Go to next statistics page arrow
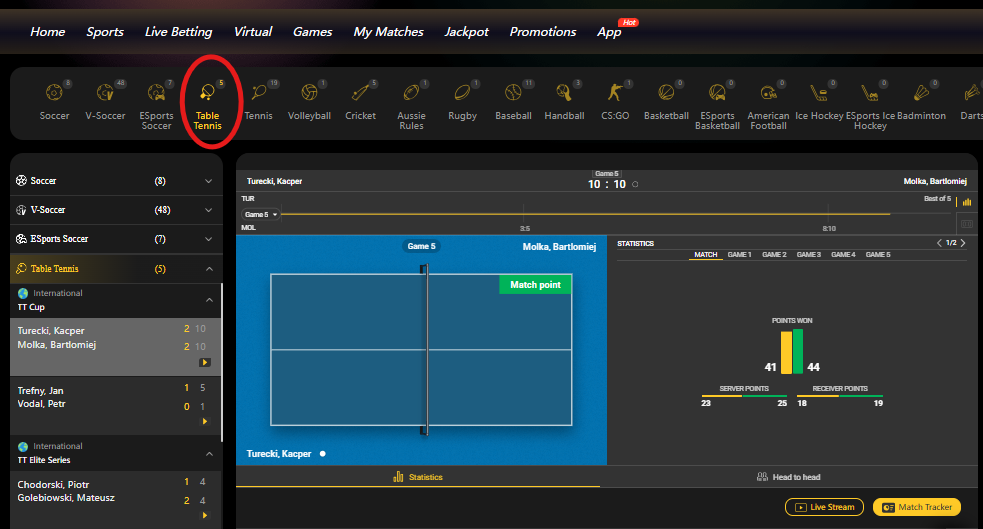Screen dimensions: 983x529 (963, 243)
